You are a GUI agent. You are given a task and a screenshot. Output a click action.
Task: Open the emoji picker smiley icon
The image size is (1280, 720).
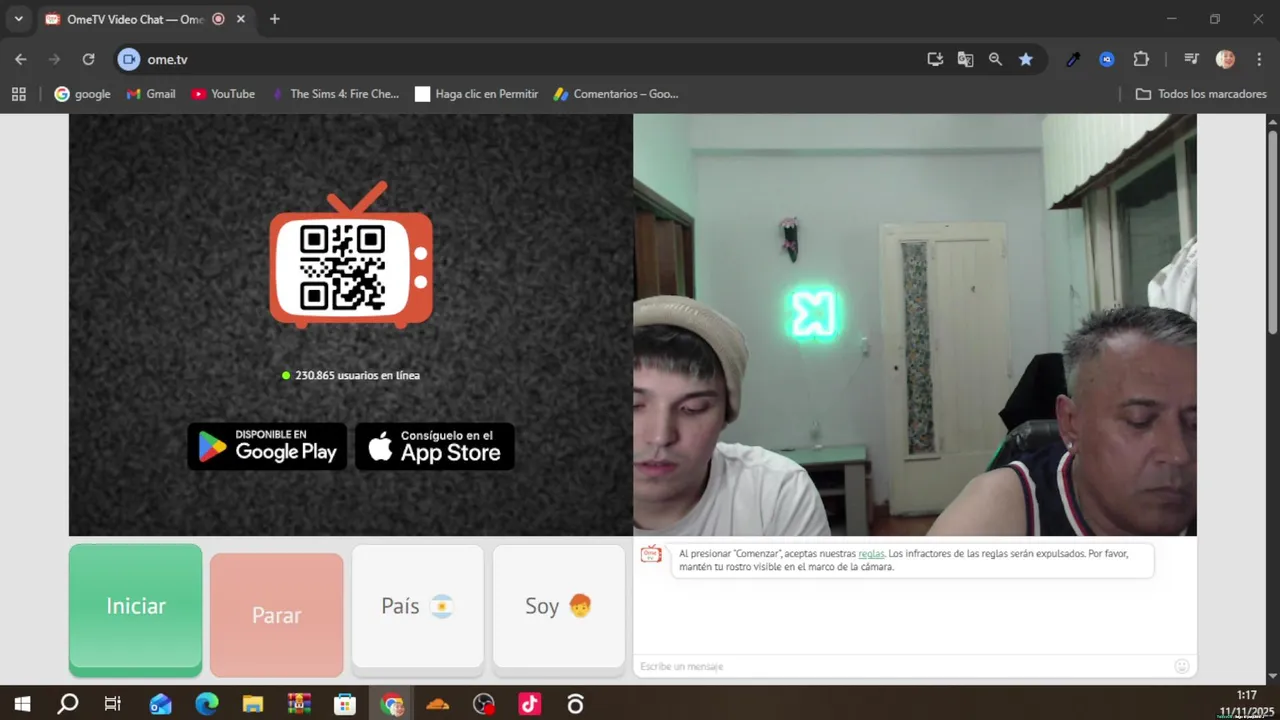[1182, 666]
